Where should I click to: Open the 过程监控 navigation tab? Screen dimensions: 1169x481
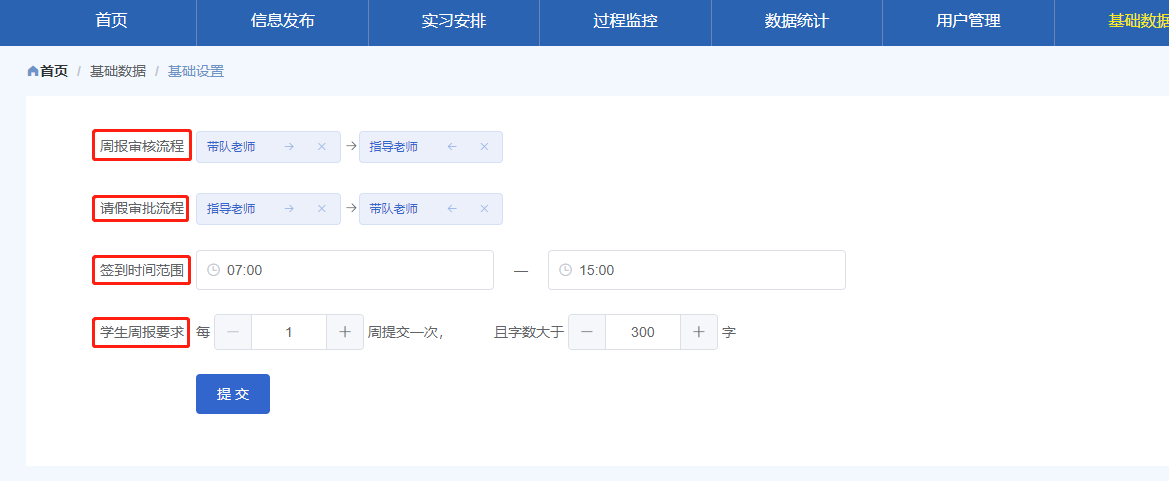click(x=626, y=21)
